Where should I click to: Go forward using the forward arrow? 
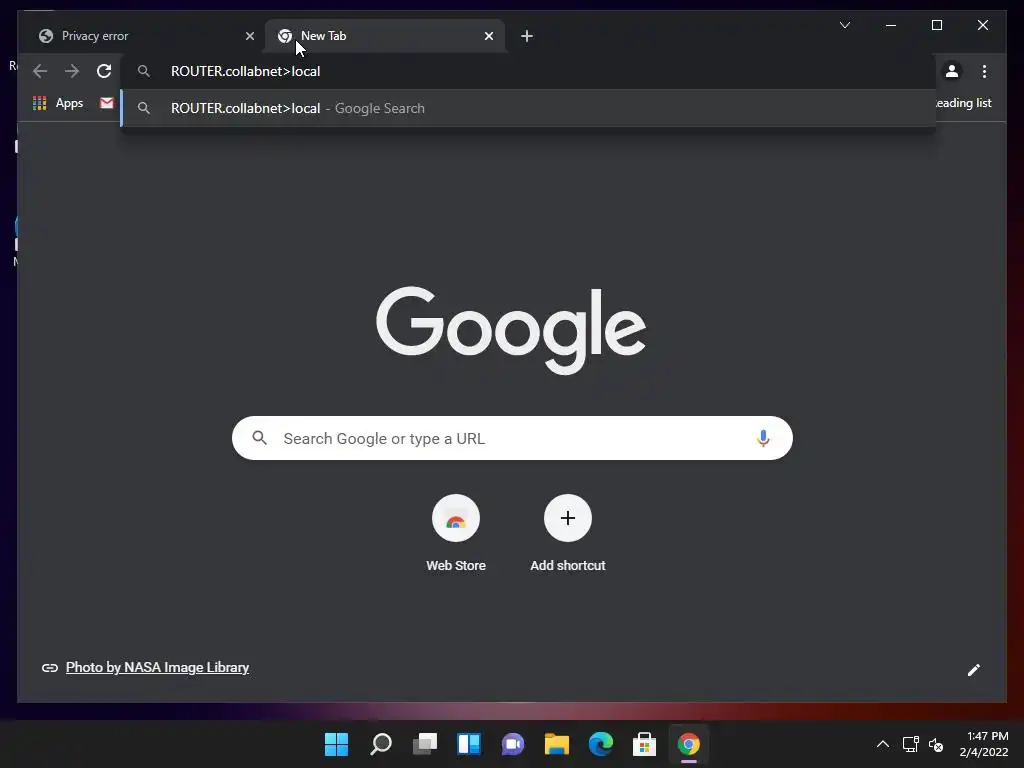(x=72, y=71)
